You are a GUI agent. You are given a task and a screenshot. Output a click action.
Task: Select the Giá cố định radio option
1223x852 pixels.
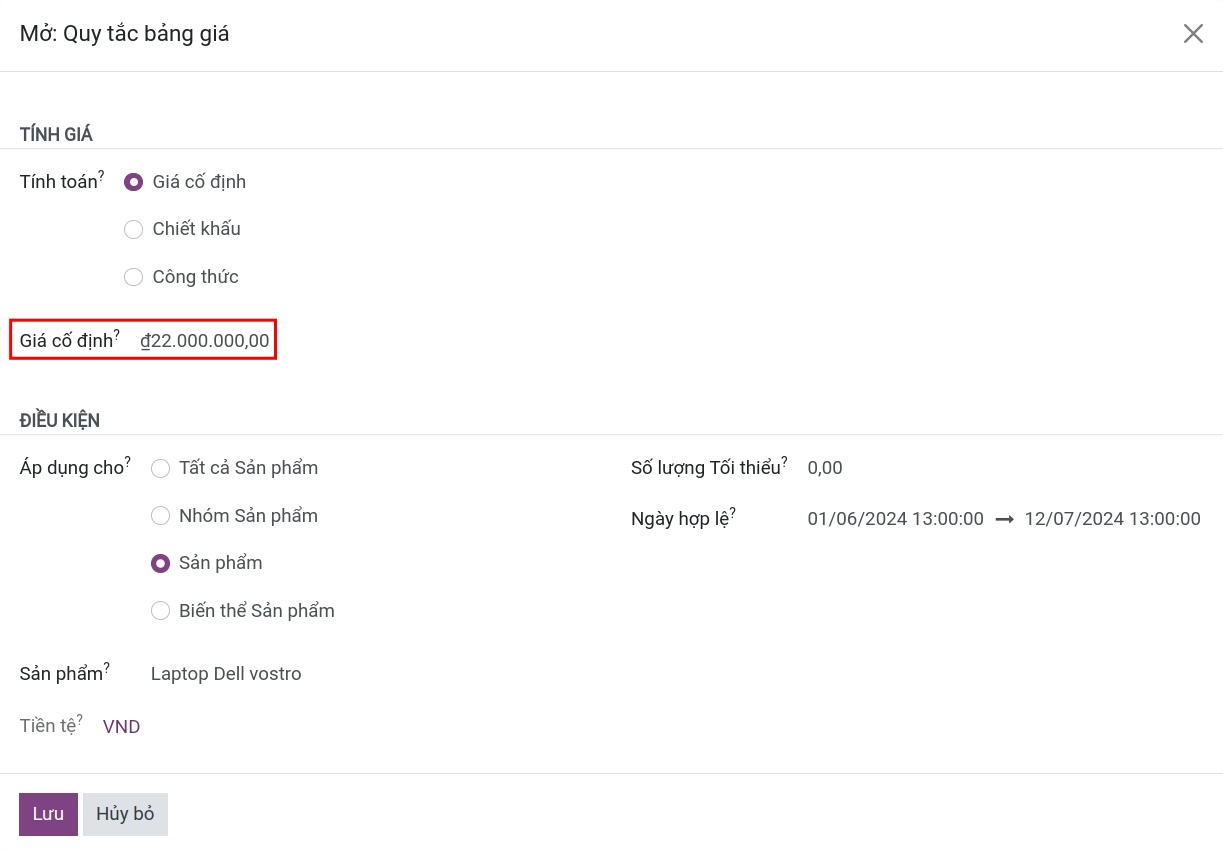pyautogui.click(x=133, y=182)
